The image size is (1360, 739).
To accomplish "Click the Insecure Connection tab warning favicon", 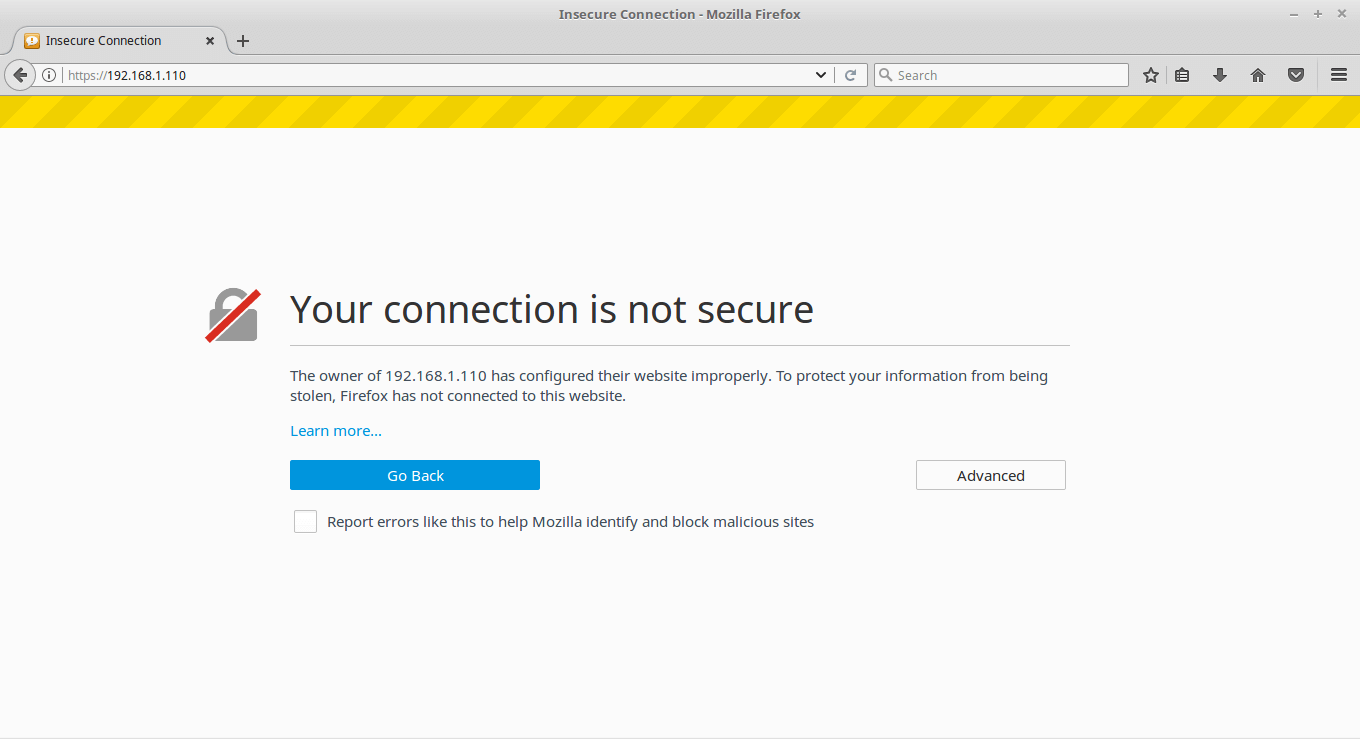I will tap(32, 41).
